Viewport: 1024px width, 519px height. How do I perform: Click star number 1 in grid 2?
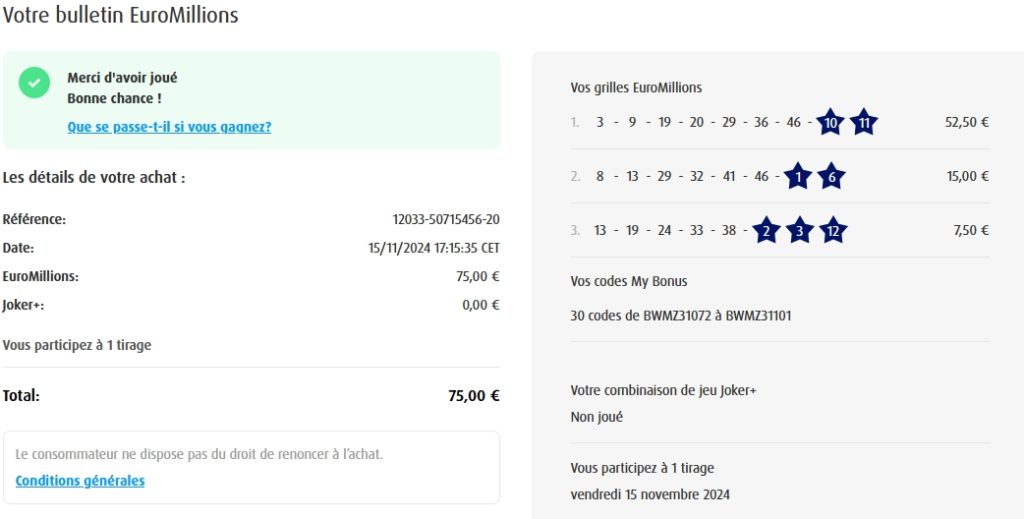click(797, 177)
